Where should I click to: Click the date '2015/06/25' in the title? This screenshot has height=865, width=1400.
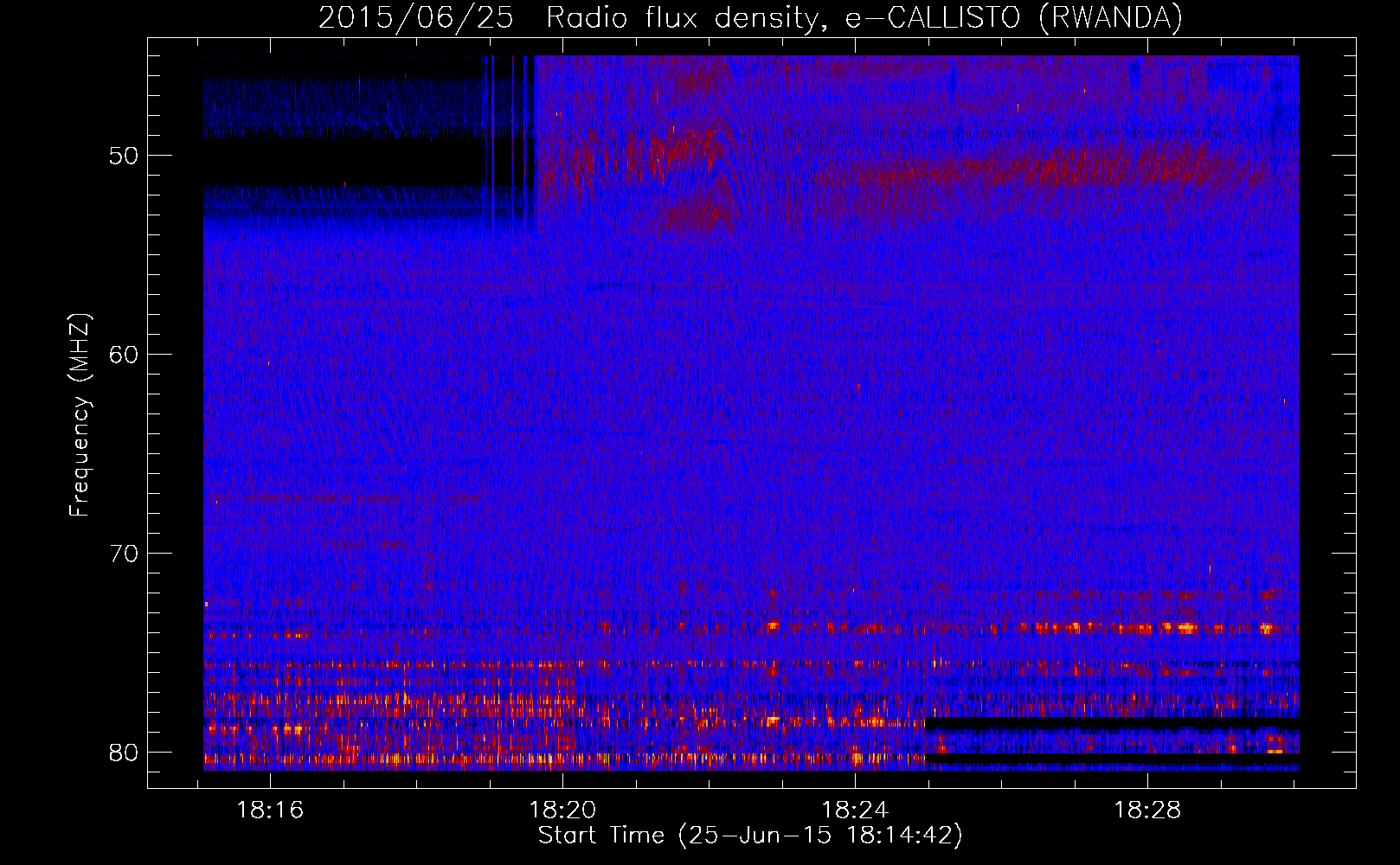[416, 17]
